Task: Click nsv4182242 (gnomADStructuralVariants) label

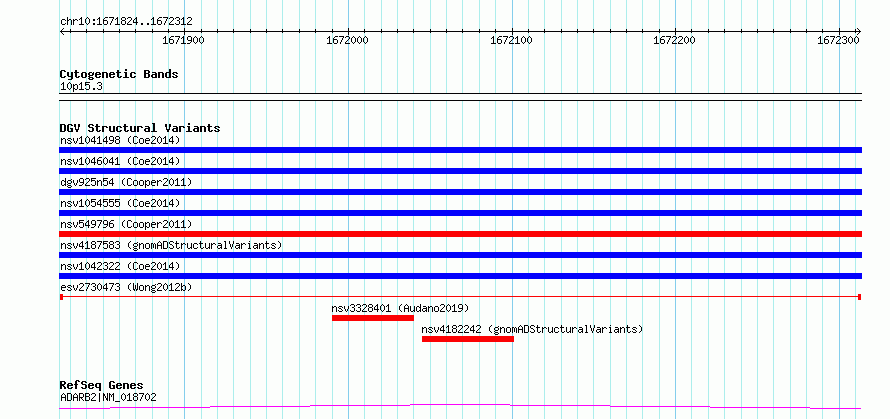Action: click(532, 329)
